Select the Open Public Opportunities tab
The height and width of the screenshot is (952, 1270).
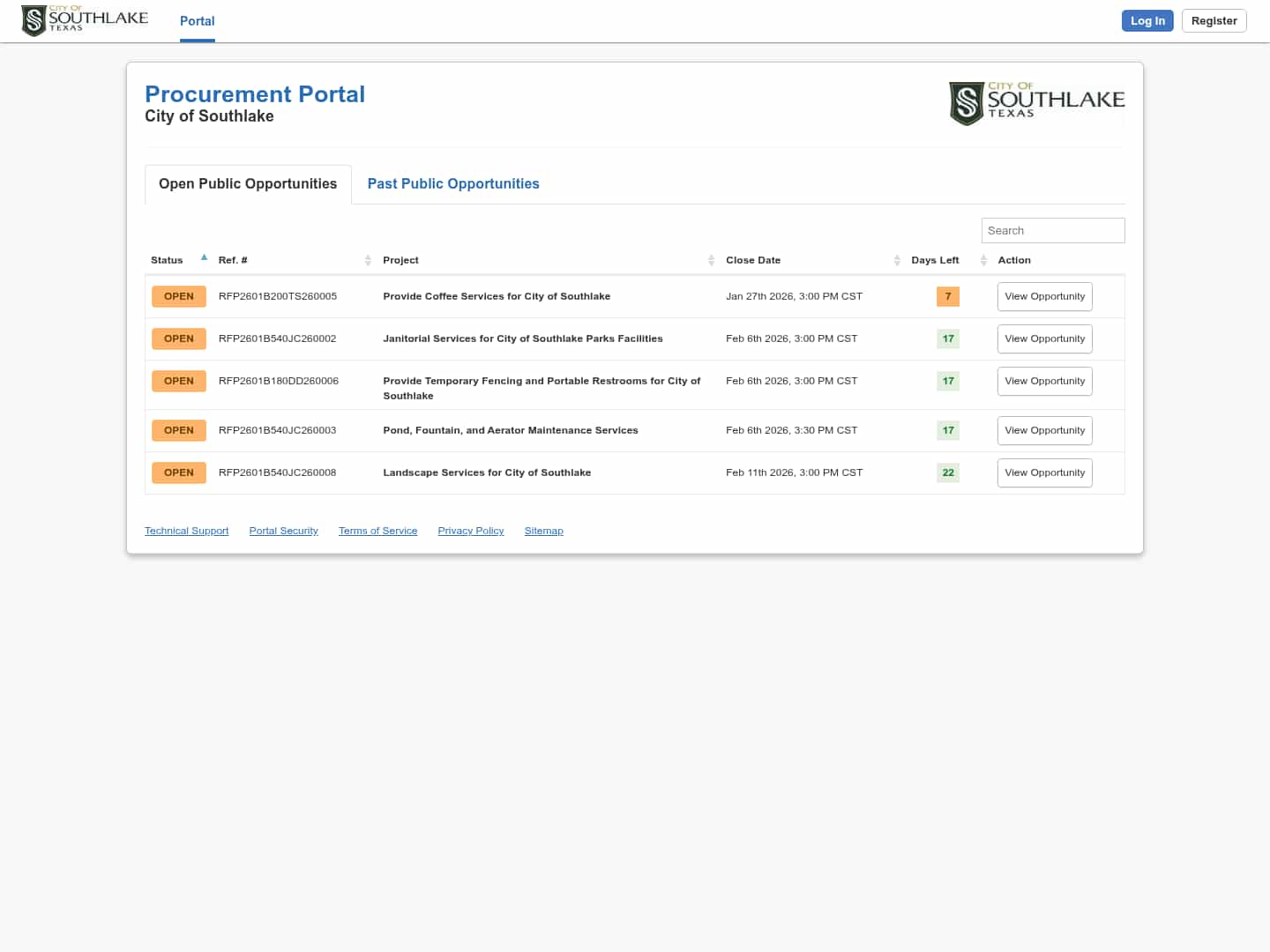248,184
